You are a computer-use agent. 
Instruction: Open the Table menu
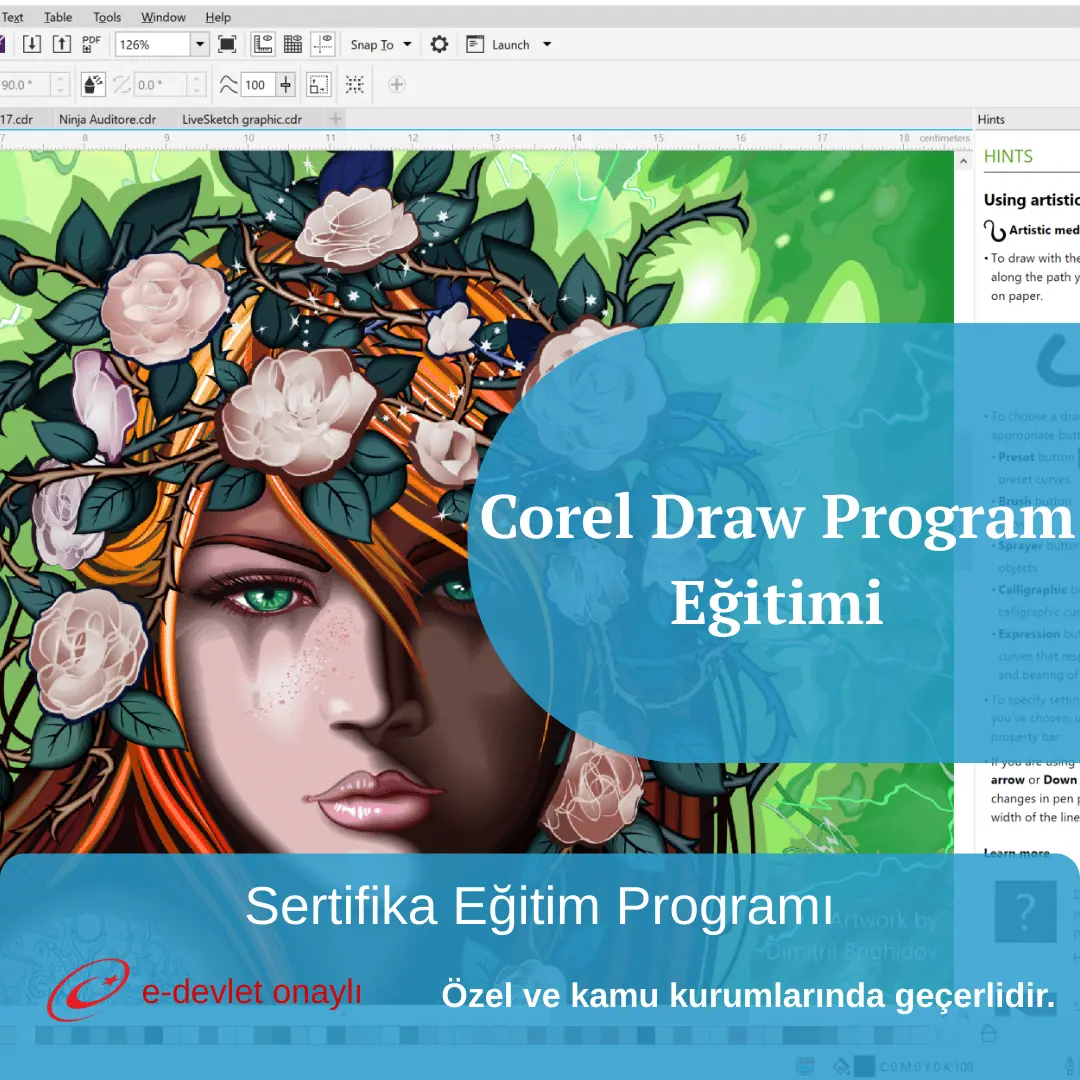pos(58,17)
